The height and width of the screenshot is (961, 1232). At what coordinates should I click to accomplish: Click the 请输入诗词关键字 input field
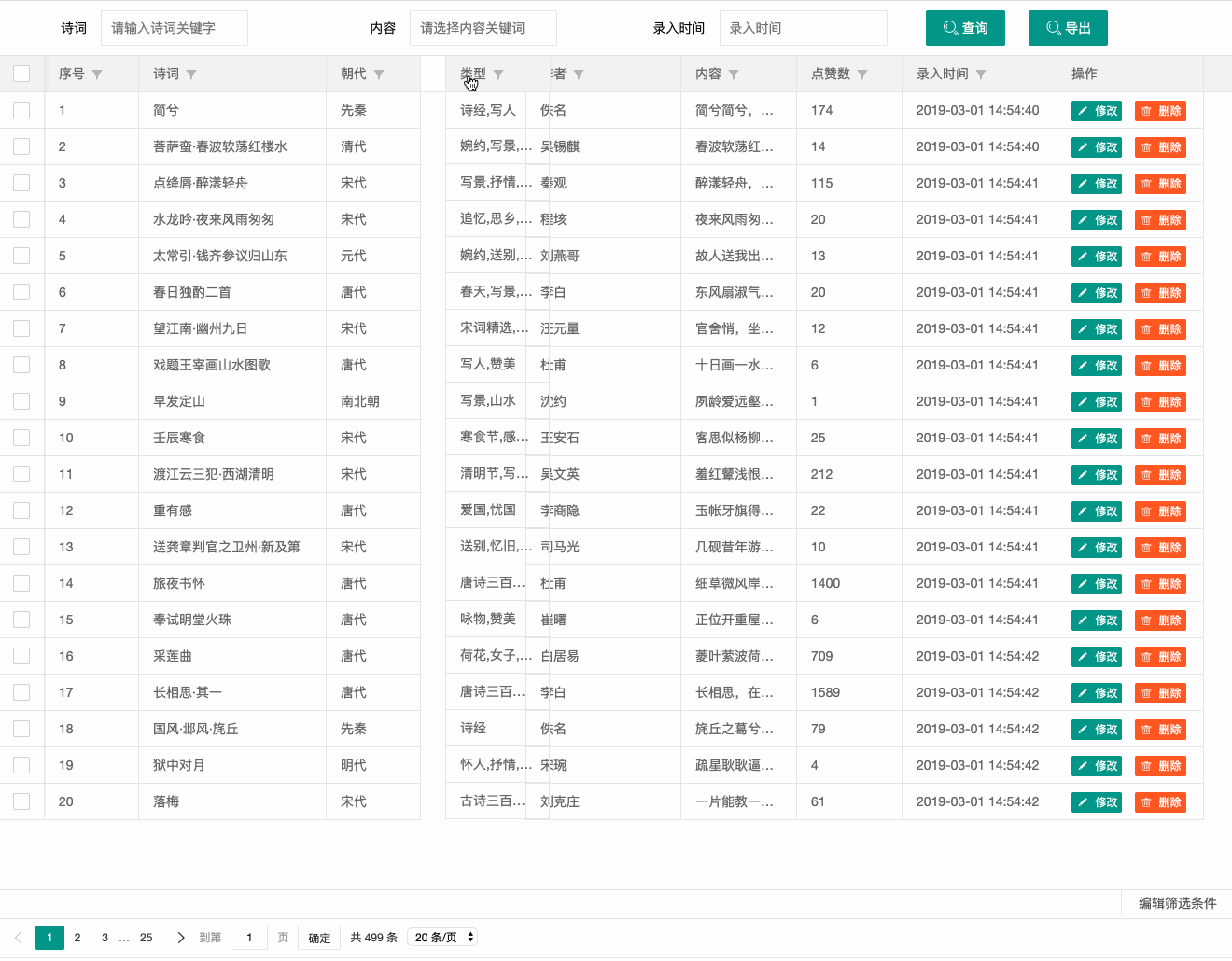(x=175, y=28)
